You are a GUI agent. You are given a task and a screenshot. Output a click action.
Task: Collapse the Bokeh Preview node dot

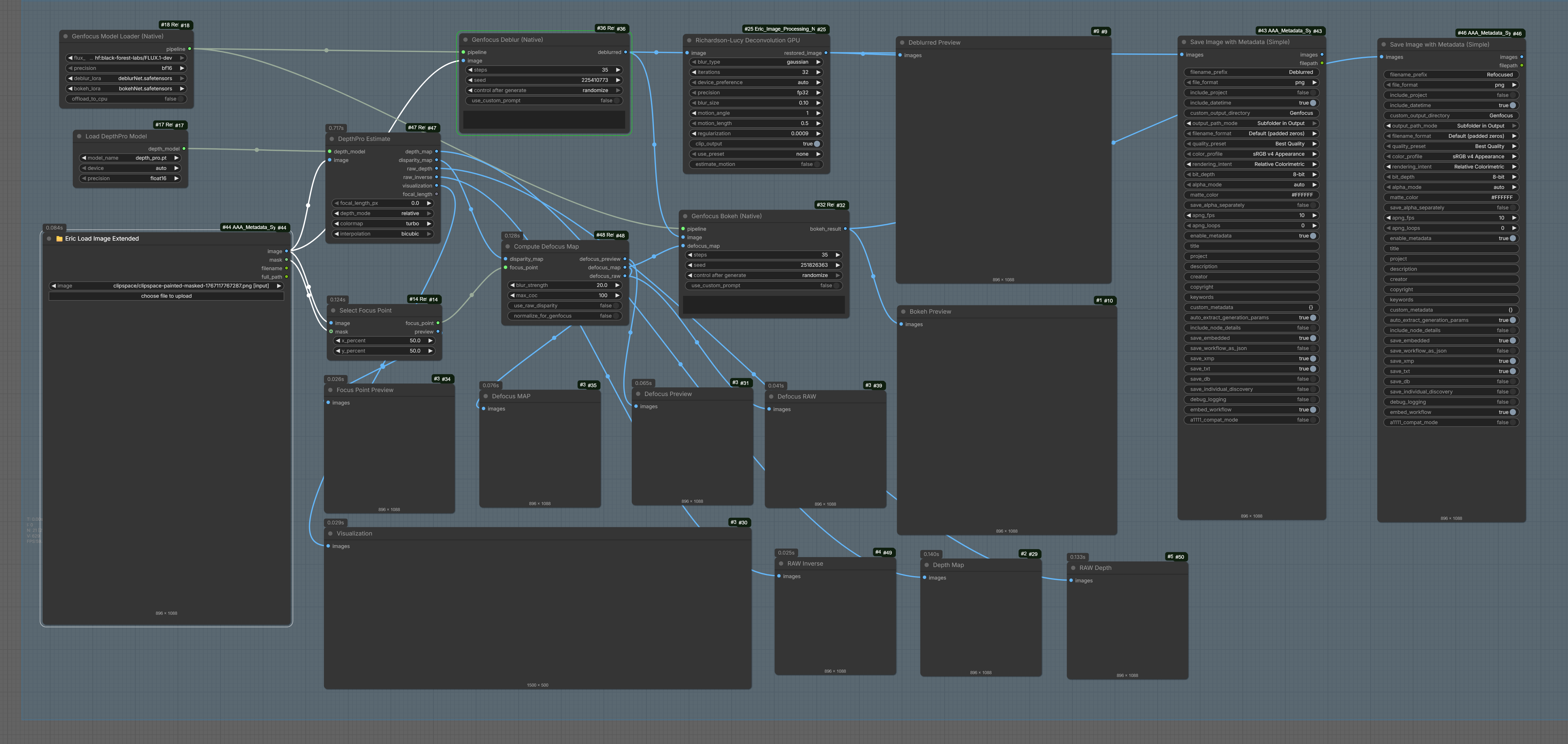[x=904, y=312]
